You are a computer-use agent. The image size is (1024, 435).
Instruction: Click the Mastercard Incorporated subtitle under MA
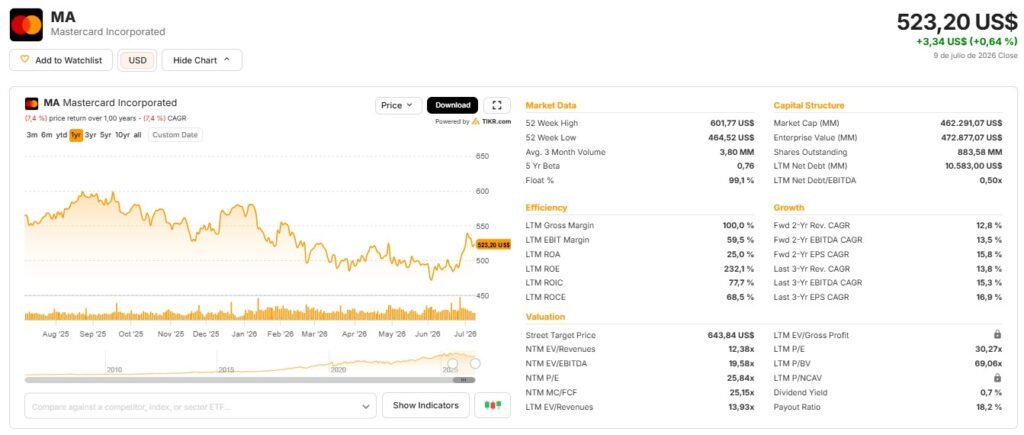[108, 31]
